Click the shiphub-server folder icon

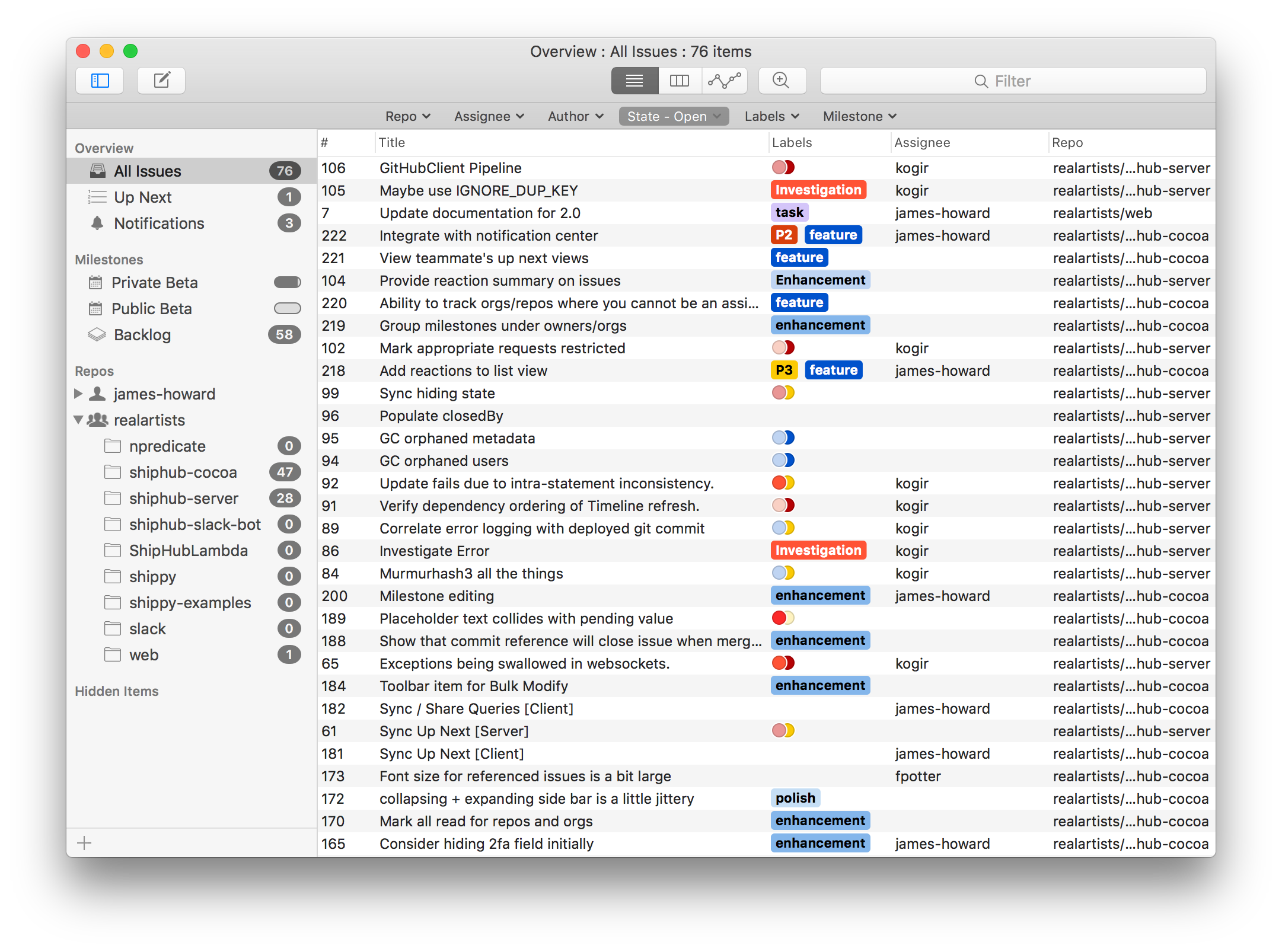tap(113, 498)
